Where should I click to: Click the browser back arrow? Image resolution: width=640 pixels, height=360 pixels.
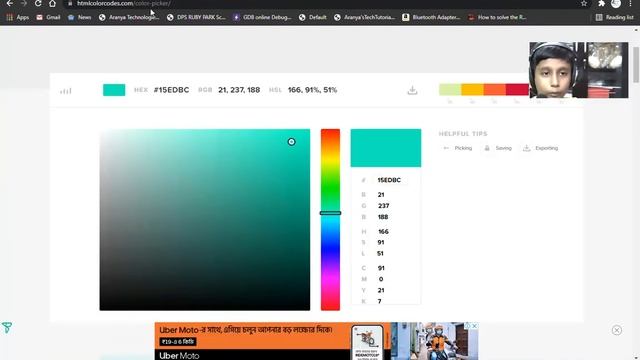pyautogui.click(x=9, y=3)
